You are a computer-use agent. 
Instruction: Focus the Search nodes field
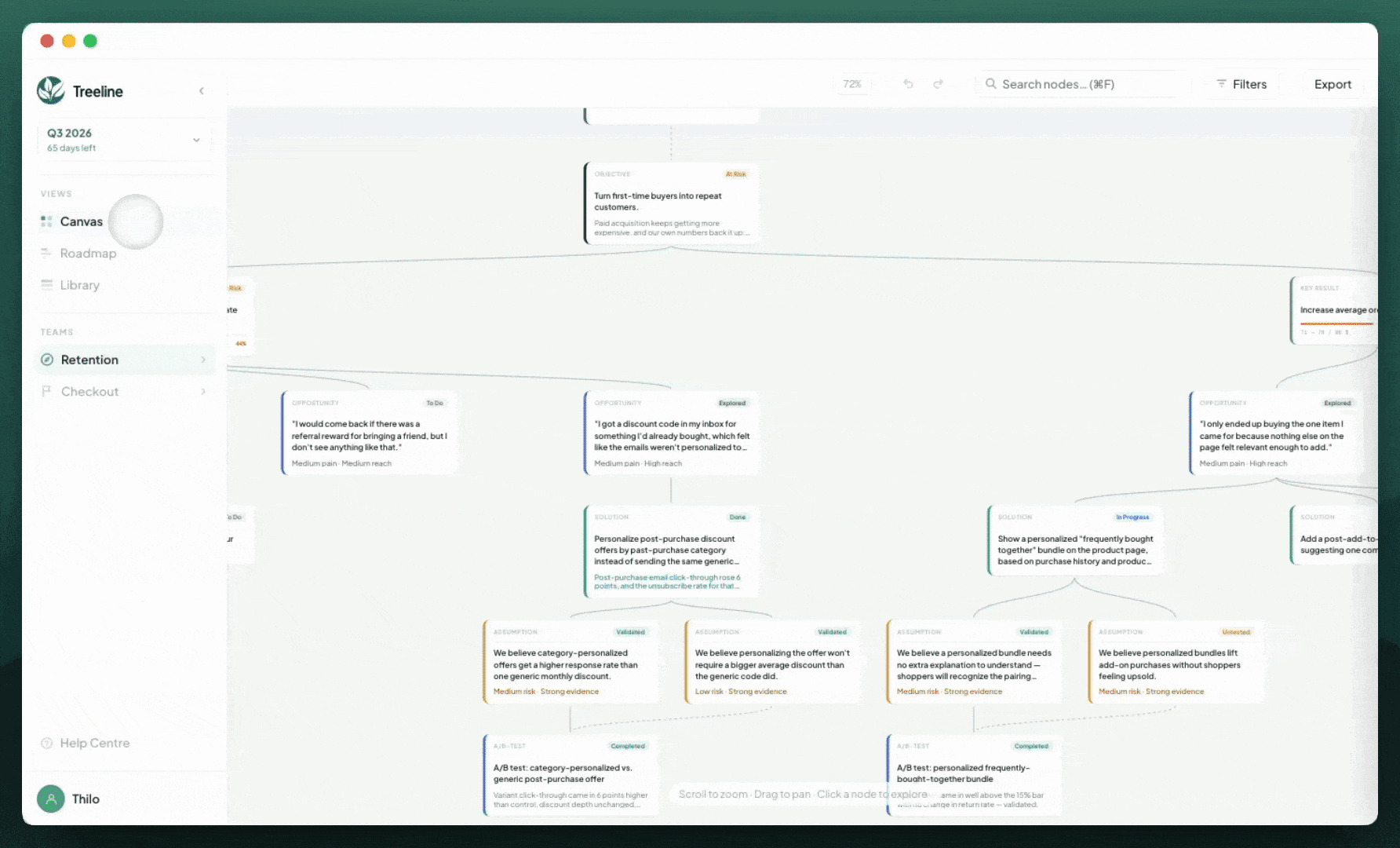(1083, 84)
